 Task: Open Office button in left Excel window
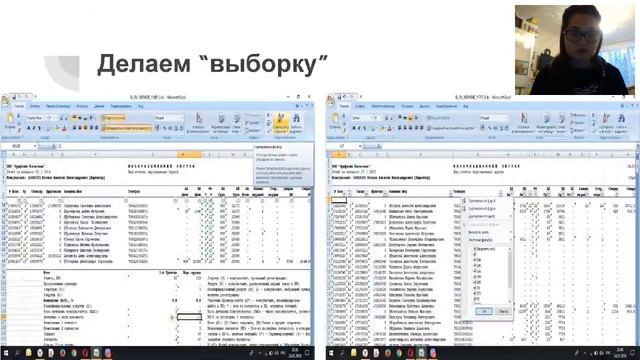(4, 100)
